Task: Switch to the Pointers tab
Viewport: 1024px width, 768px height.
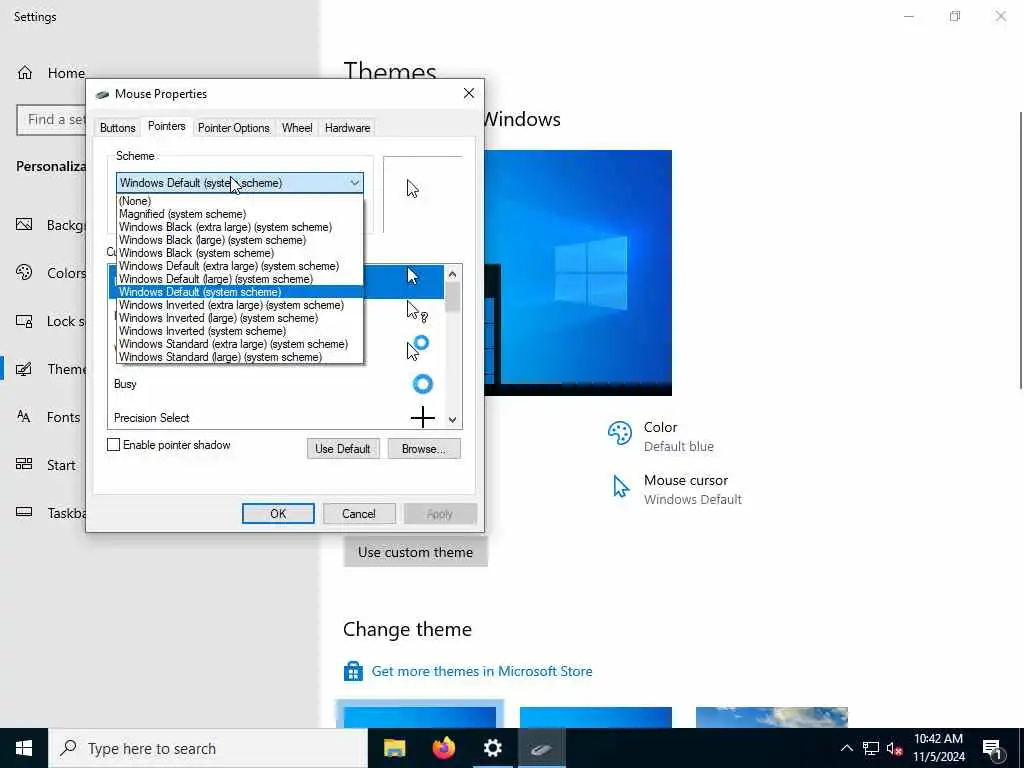Action: 167,126
